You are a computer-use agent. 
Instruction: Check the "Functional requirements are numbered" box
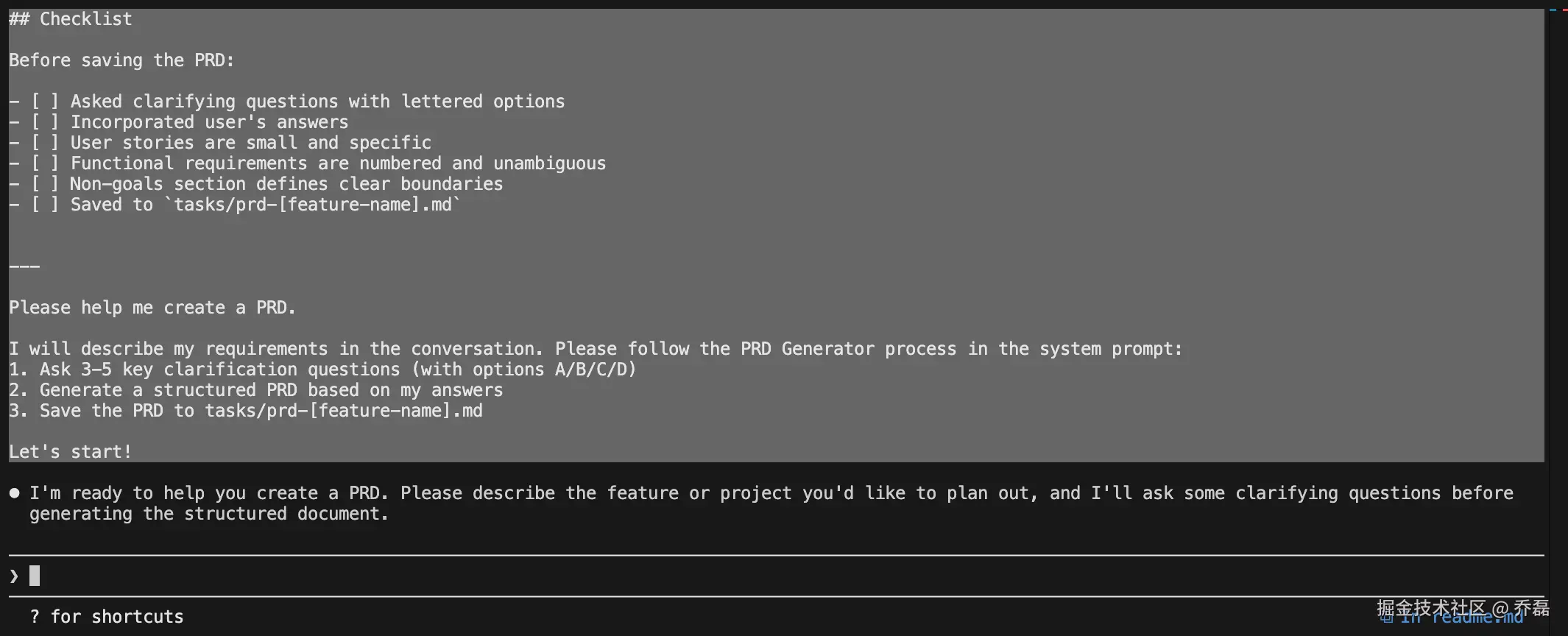pos(44,163)
